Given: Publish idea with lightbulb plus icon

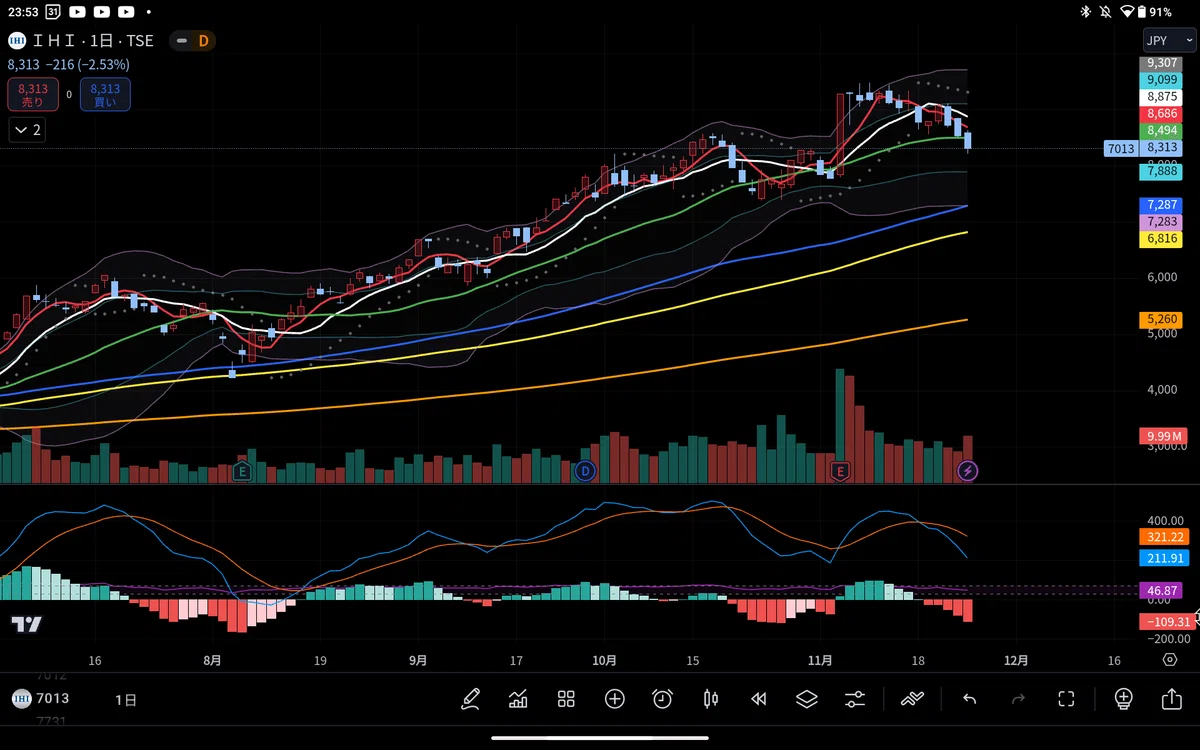Looking at the screenshot, I should 1123,698.
